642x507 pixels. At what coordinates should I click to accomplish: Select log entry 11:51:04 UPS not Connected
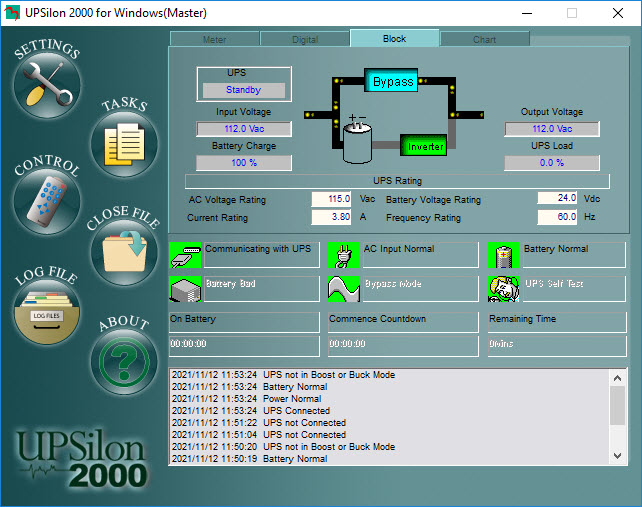(x=259, y=435)
